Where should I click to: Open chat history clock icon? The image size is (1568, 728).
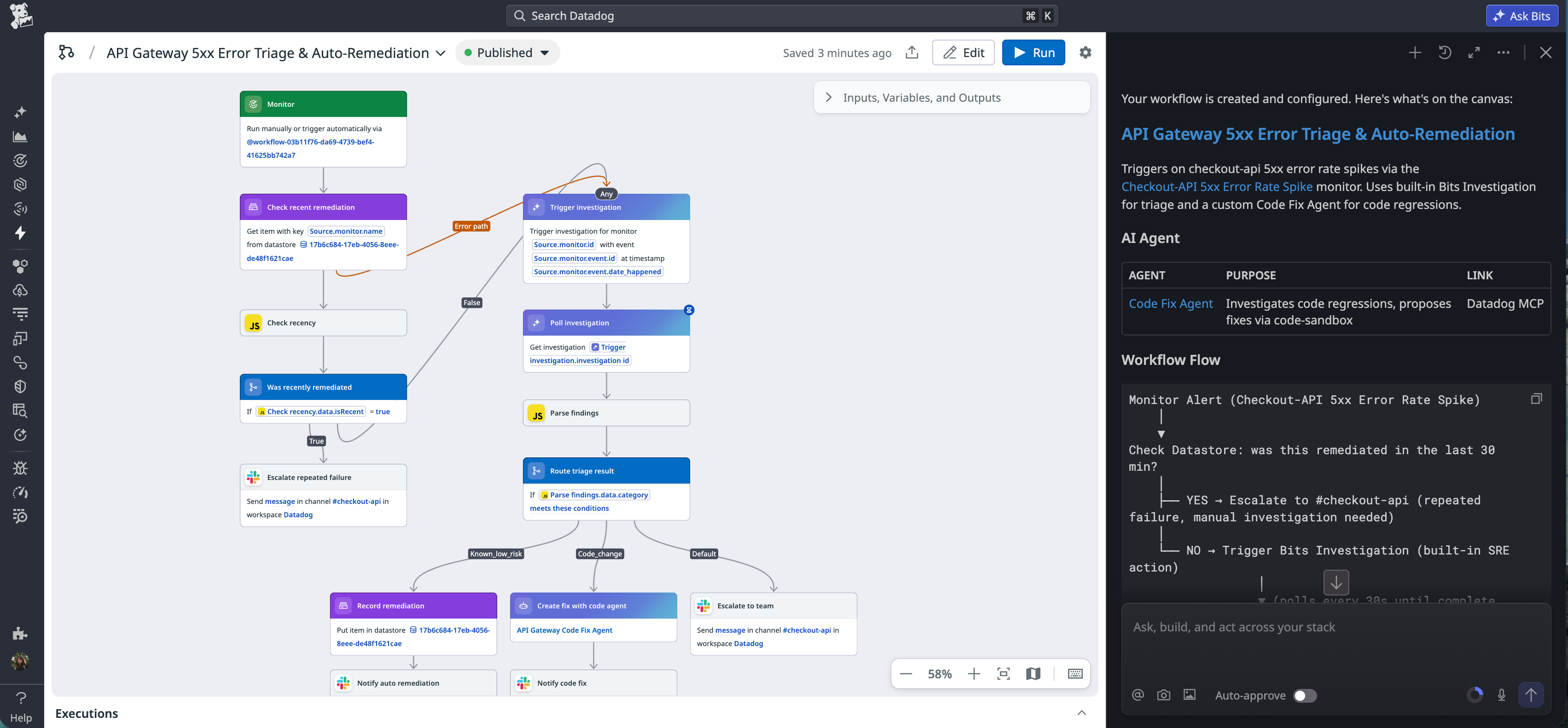tap(1445, 53)
